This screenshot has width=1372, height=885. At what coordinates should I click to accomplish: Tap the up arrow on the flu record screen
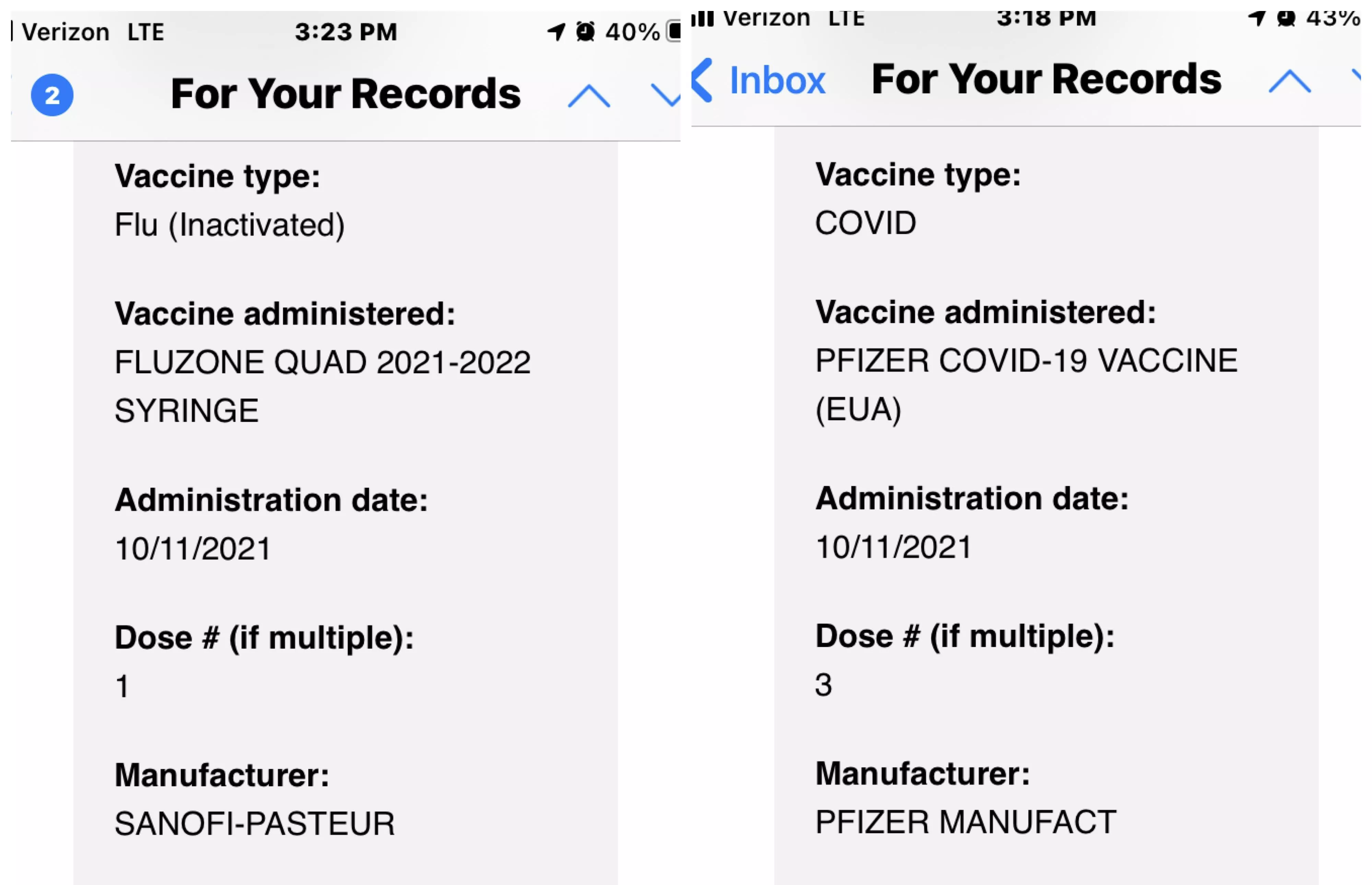pos(588,95)
